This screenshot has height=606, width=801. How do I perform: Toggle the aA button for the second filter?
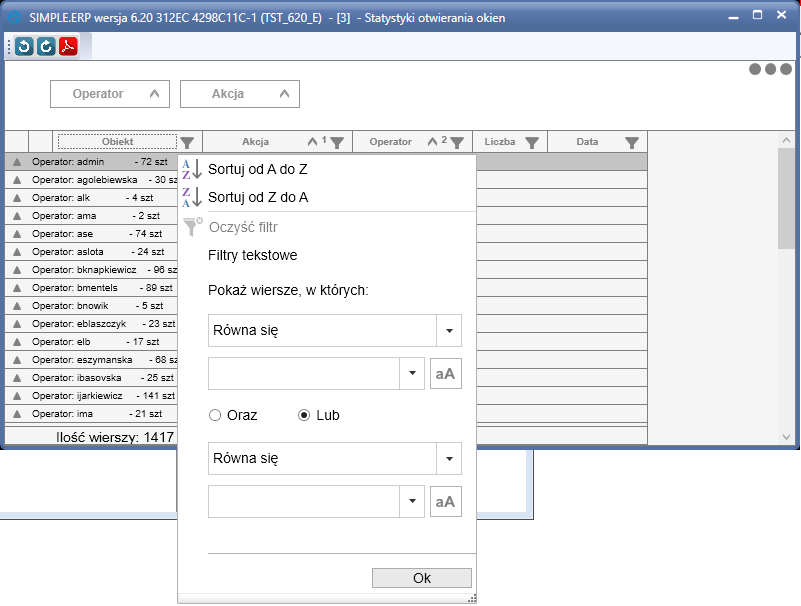pyautogui.click(x=445, y=502)
